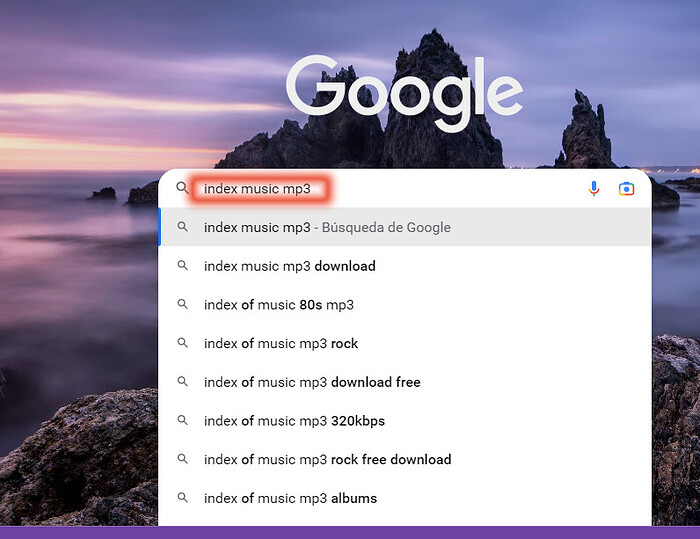
Task: Choose 'index music mp3 download' suggestion
Action: click(x=405, y=266)
